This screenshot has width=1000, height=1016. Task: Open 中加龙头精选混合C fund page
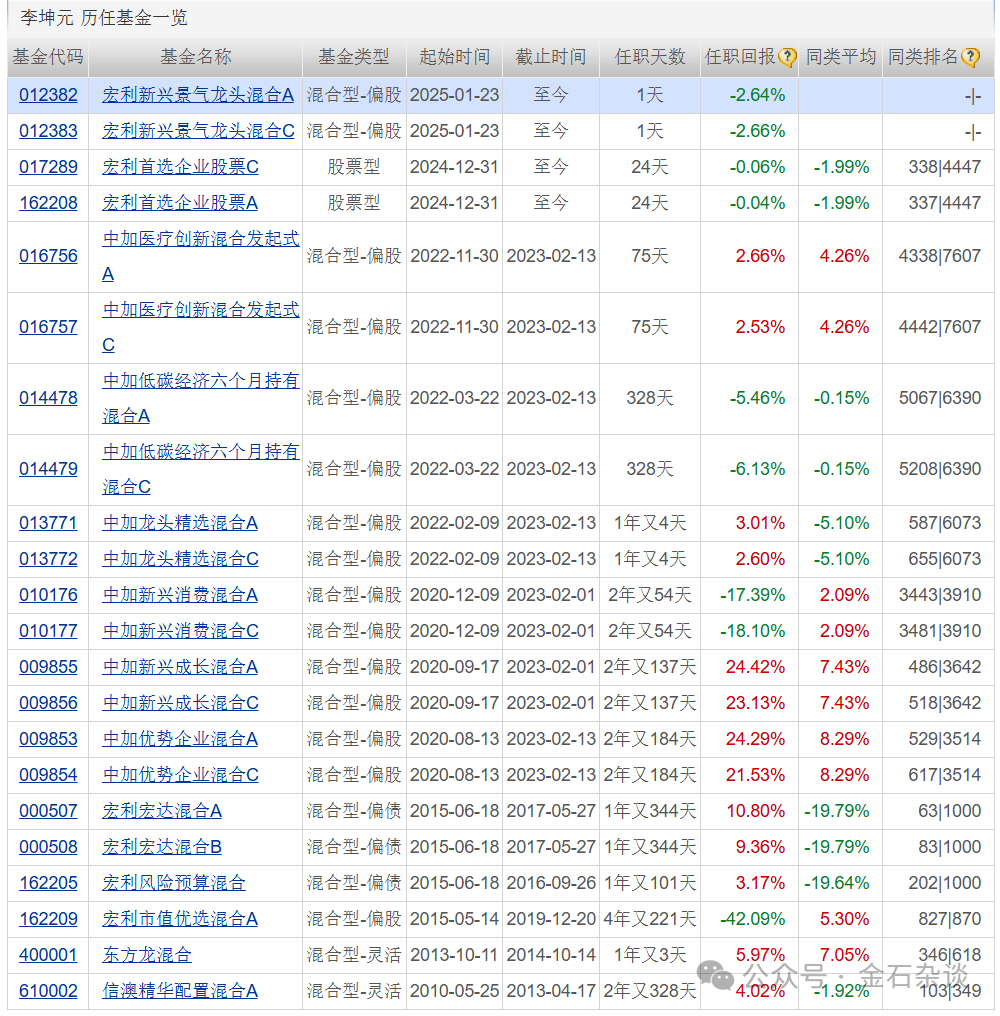180,559
